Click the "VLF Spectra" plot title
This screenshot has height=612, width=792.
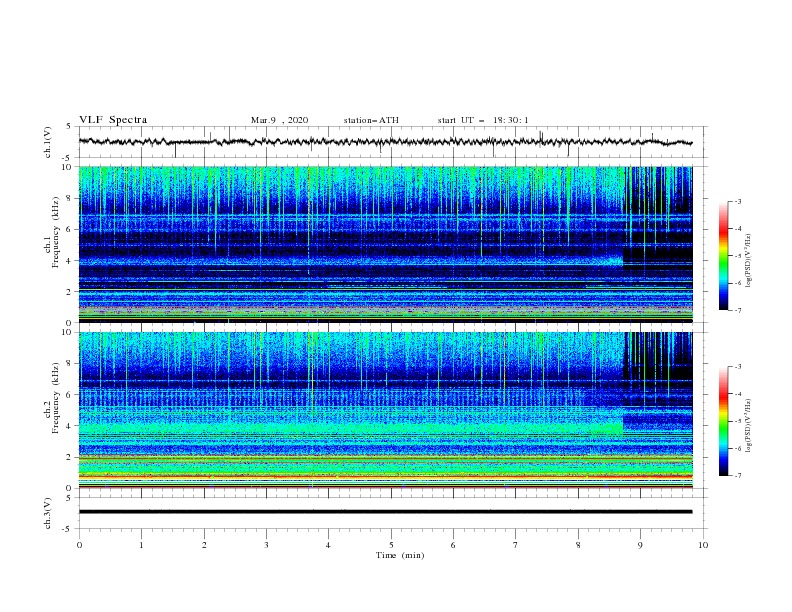[x=113, y=120]
